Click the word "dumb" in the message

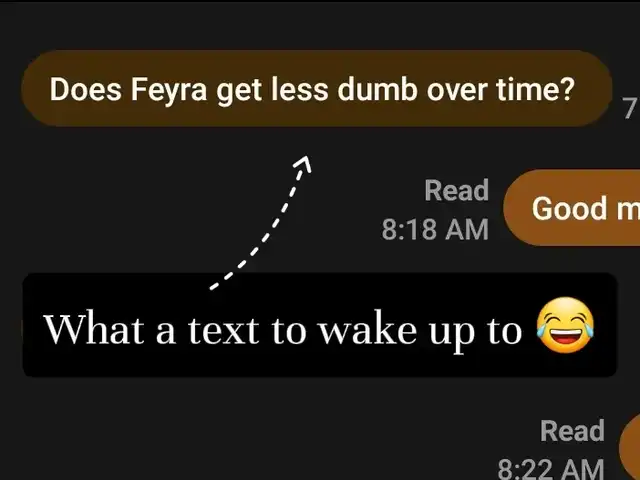[378, 89]
